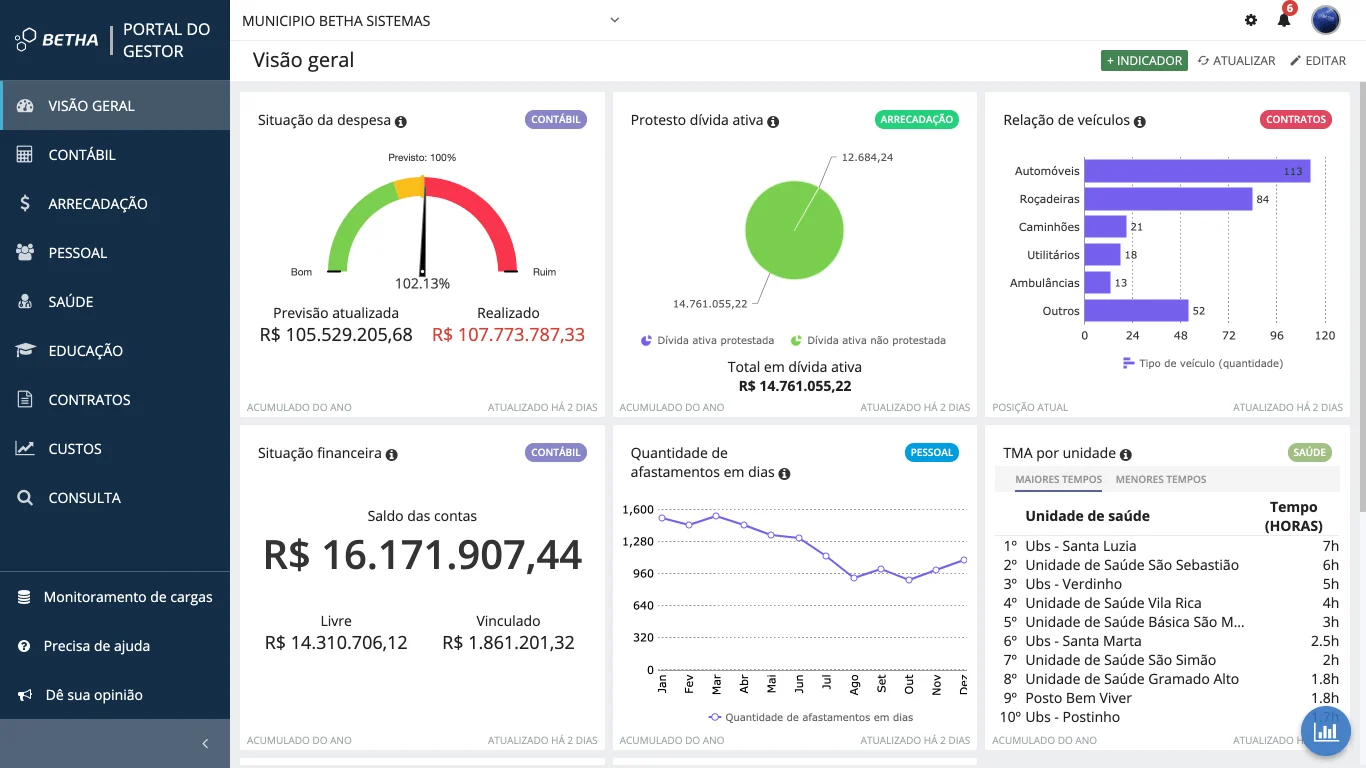Open Contábil section in sidebar
Image resolution: width=1366 pixels, height=768 pixels.
pyautogui.click(x=115, y=154)
